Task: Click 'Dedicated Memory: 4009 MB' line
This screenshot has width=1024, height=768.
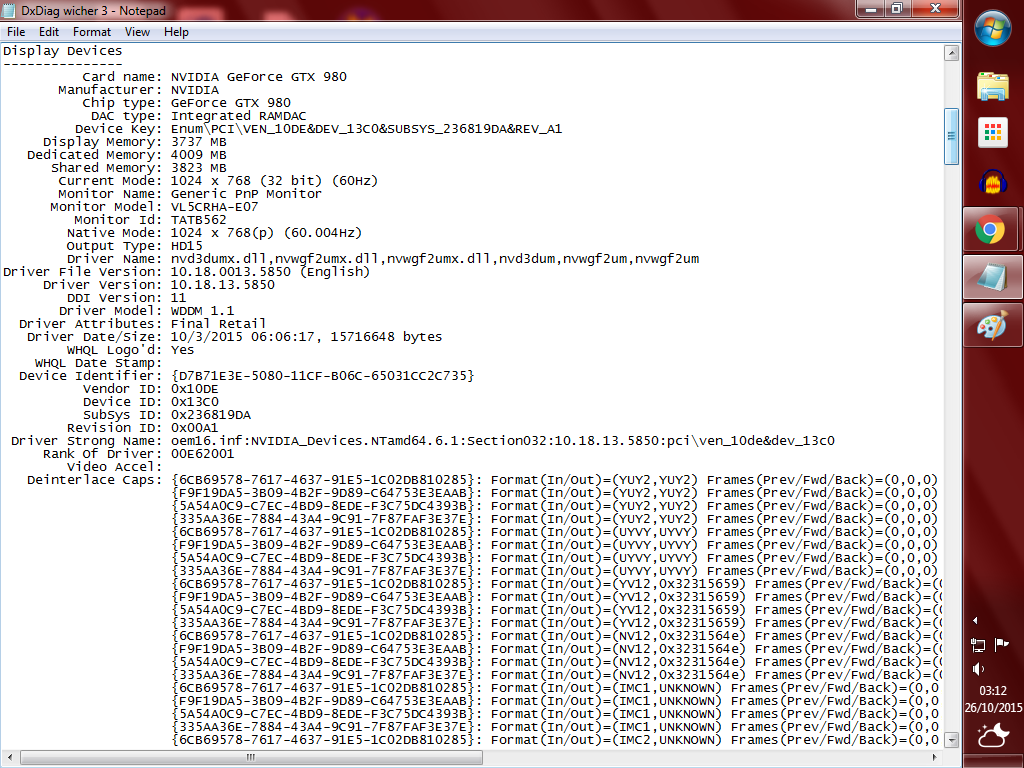Action: (x=127, y=155)
